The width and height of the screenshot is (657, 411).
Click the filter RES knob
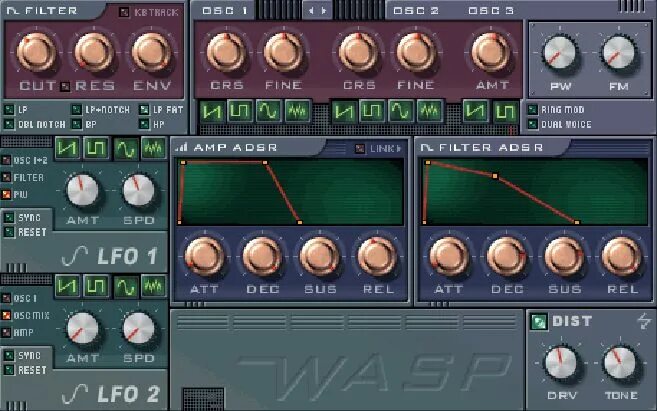(x=94, y=52)
